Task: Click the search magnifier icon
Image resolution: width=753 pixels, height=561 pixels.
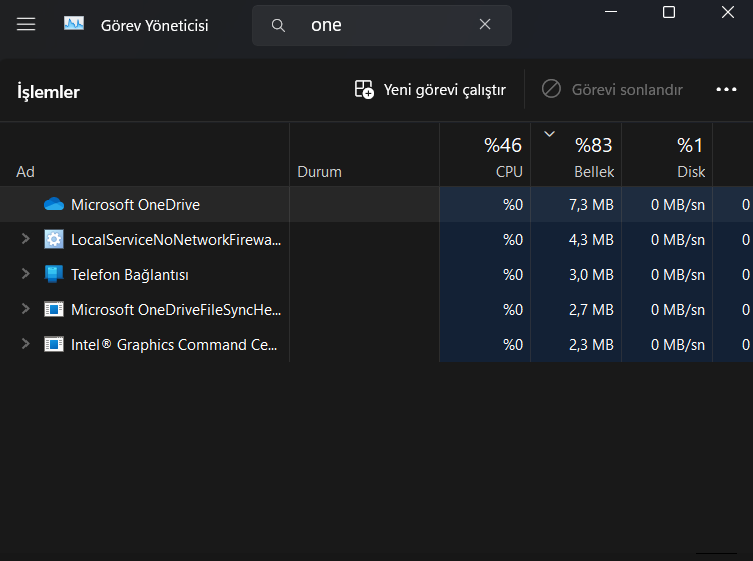Action: (x=278, y=25)
